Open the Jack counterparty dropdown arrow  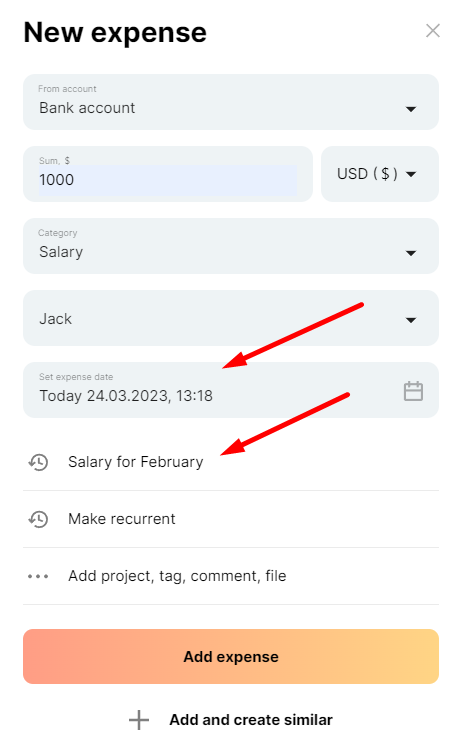click(x=411, y=320)
